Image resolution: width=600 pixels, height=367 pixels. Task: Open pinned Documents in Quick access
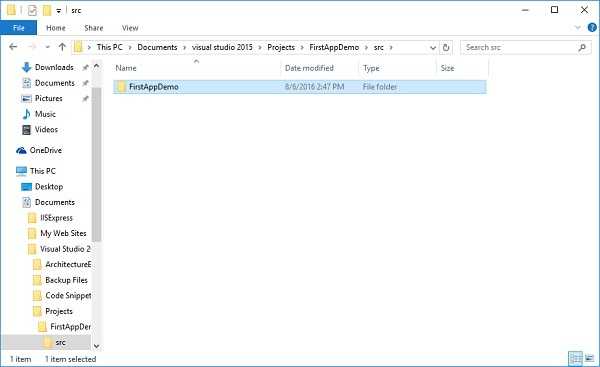pos(54,83)
